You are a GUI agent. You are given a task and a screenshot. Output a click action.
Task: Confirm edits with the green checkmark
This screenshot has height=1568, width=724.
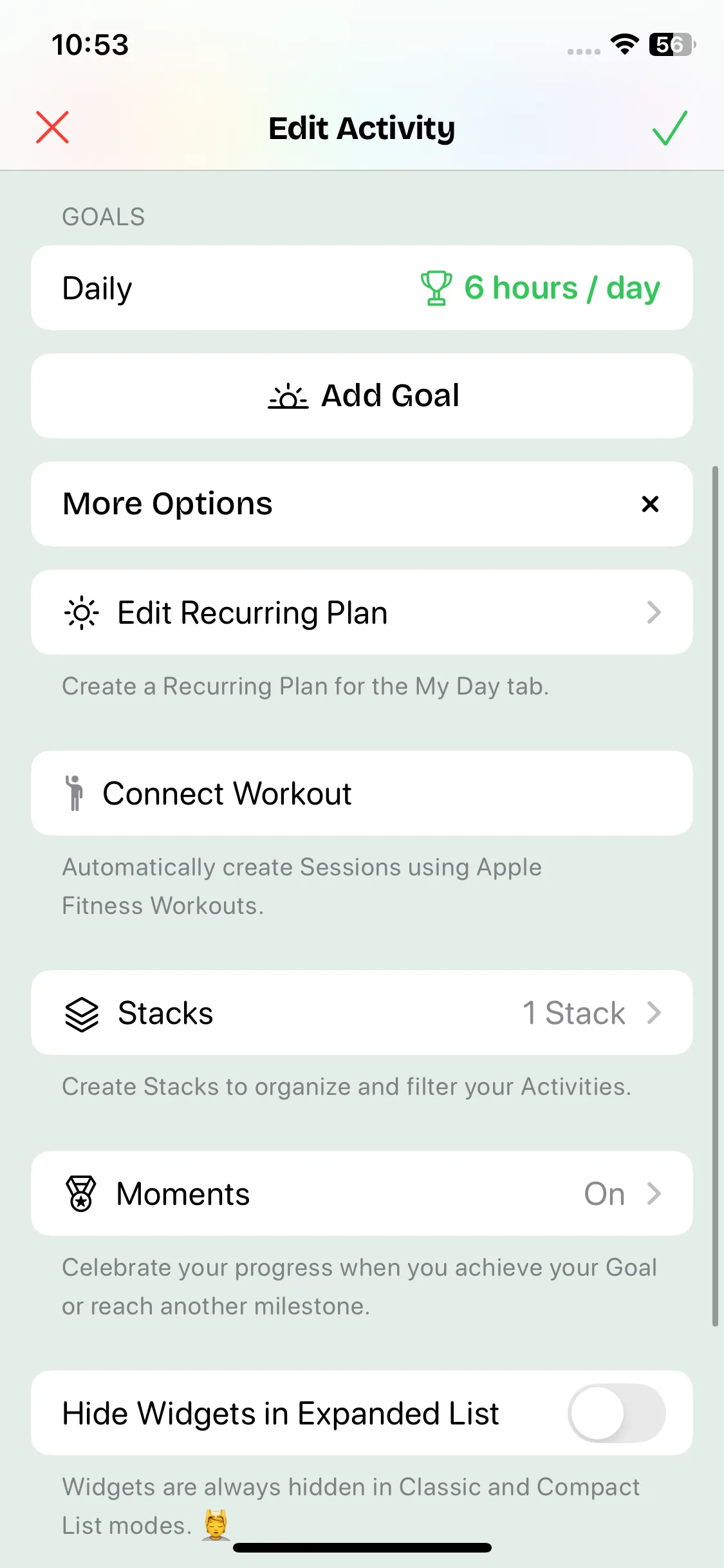point(670,127)
